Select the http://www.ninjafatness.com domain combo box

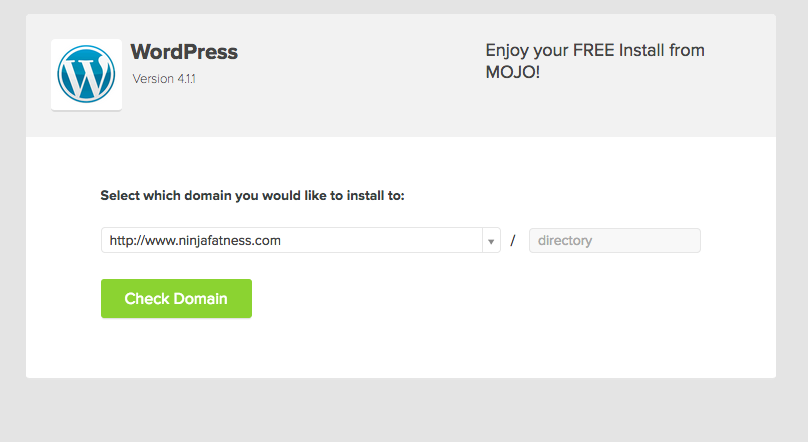tap(300, 241)
